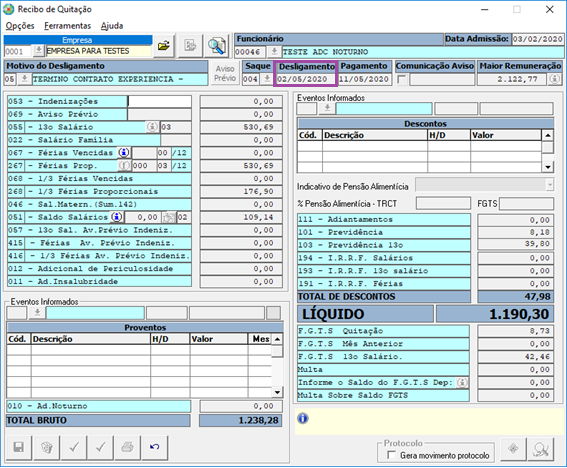The height and width of the screenshot is (468, 567).
Task: Toggle the Comunicação Aviso checkbox
Action: pos(401,79)
